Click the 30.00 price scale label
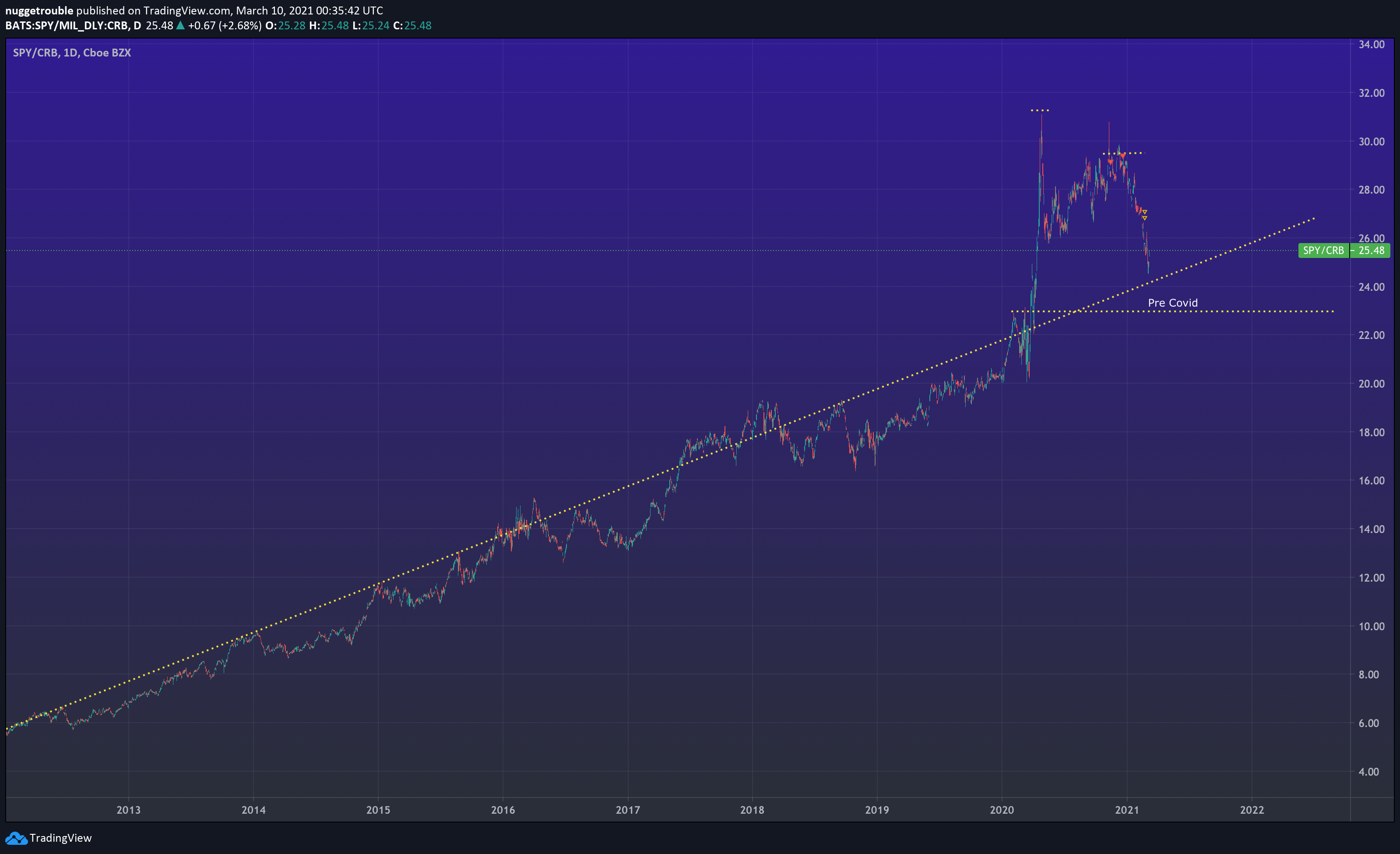The height and width of the screenshot is (854, 1400). (1372, 141)
